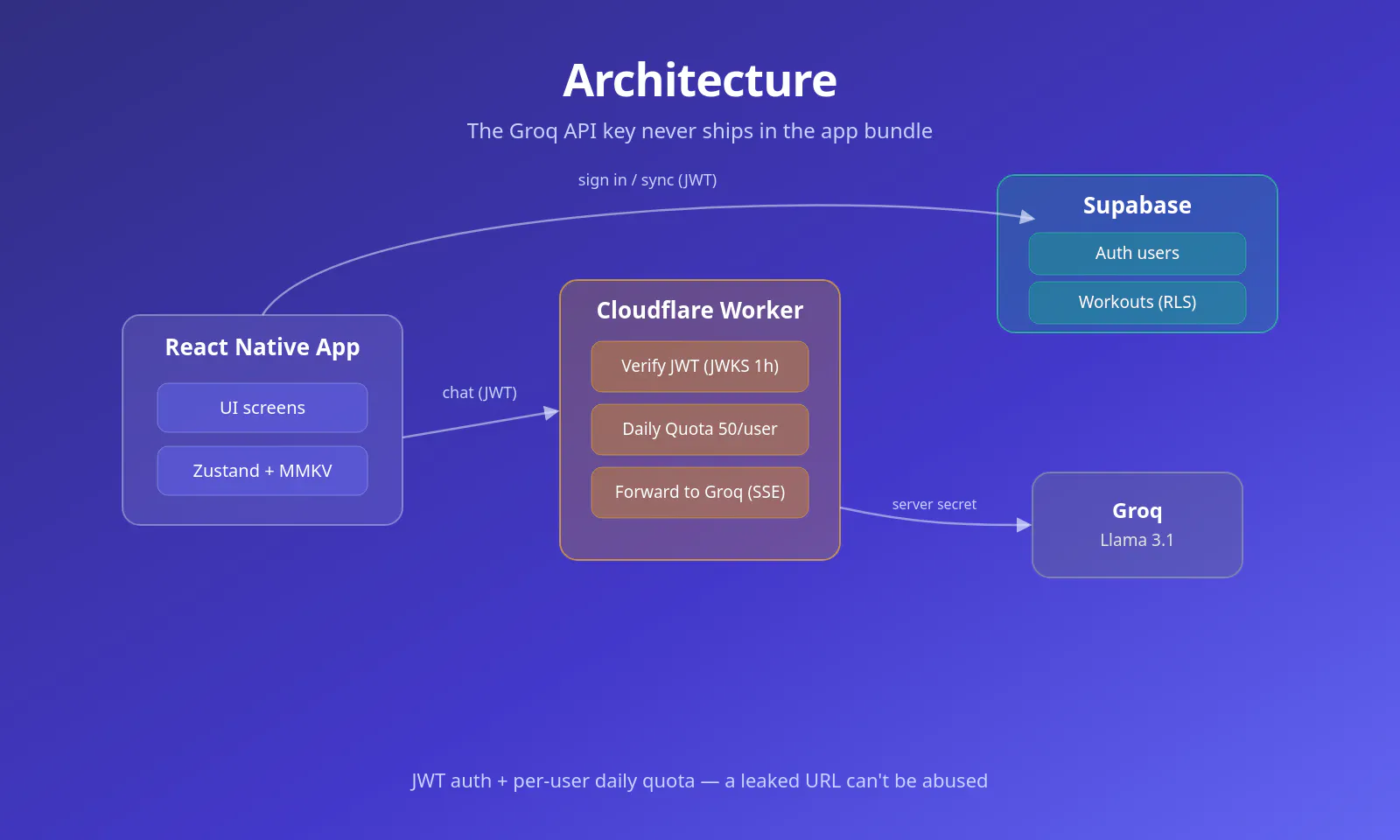This screenshot has height=840, width=1400.
Task: Click the "server secret" arrow label
Action: [934, 505]
